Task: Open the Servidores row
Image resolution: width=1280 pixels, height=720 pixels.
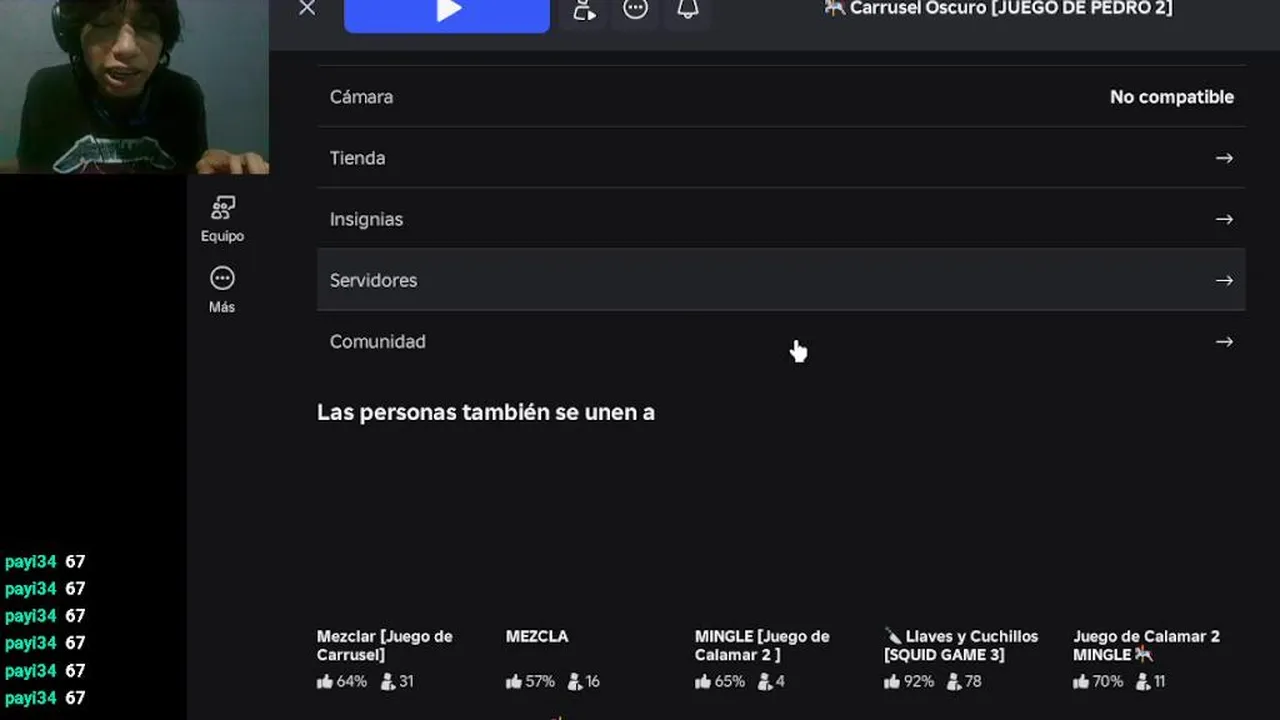Action: click(x=781, y=280)
